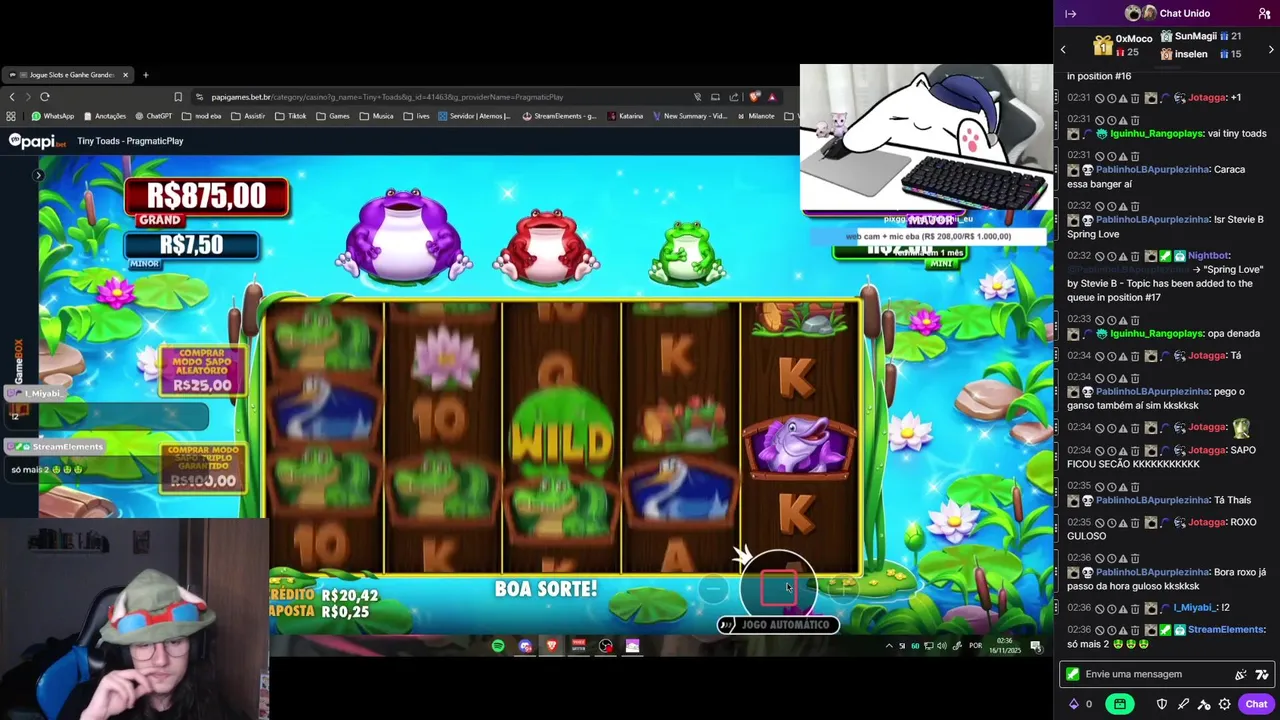Close the Jogue Slots browser tab
This screenshot has height=720, width=1280.
(x=125, y=75)
